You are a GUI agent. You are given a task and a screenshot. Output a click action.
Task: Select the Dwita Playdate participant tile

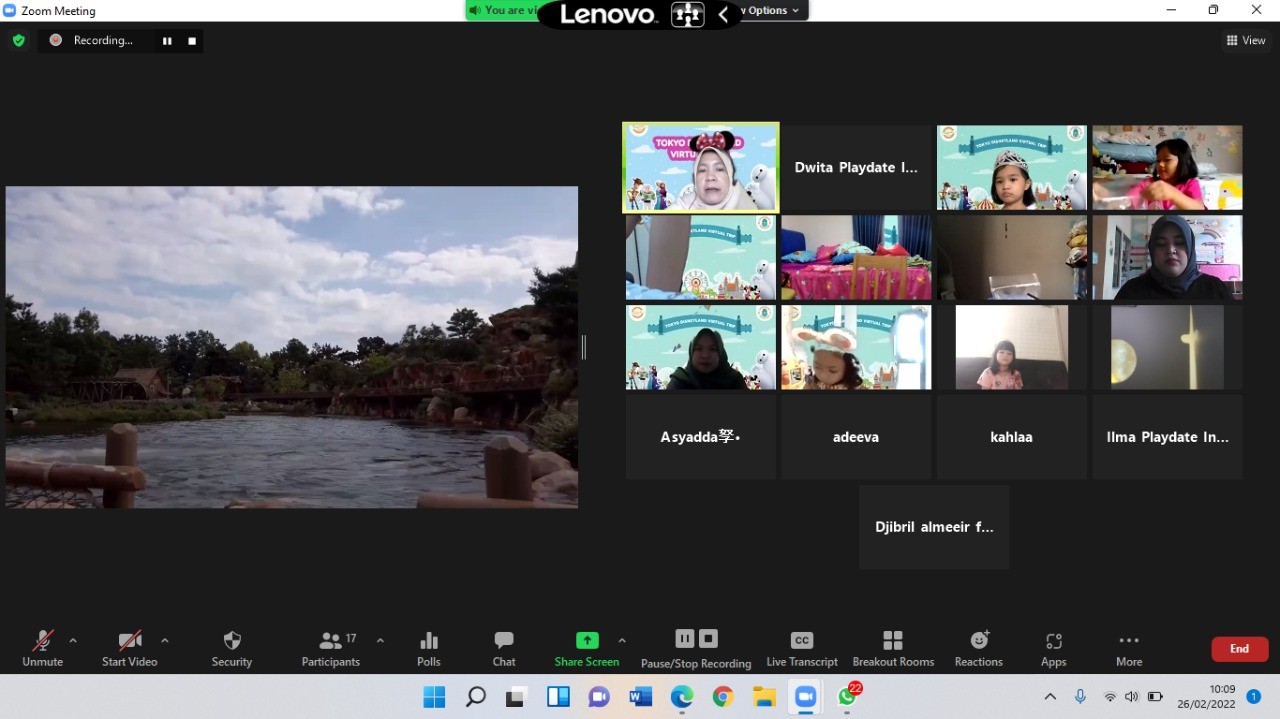click(856, 168)
